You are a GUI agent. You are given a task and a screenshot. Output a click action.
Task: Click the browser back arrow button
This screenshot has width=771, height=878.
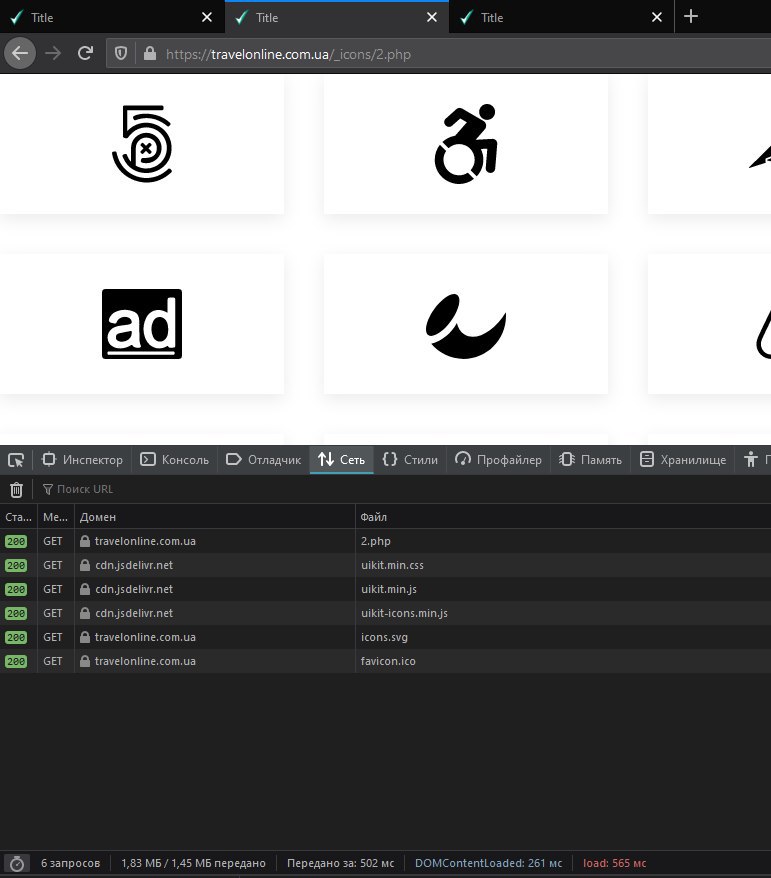tap(20, 54)
